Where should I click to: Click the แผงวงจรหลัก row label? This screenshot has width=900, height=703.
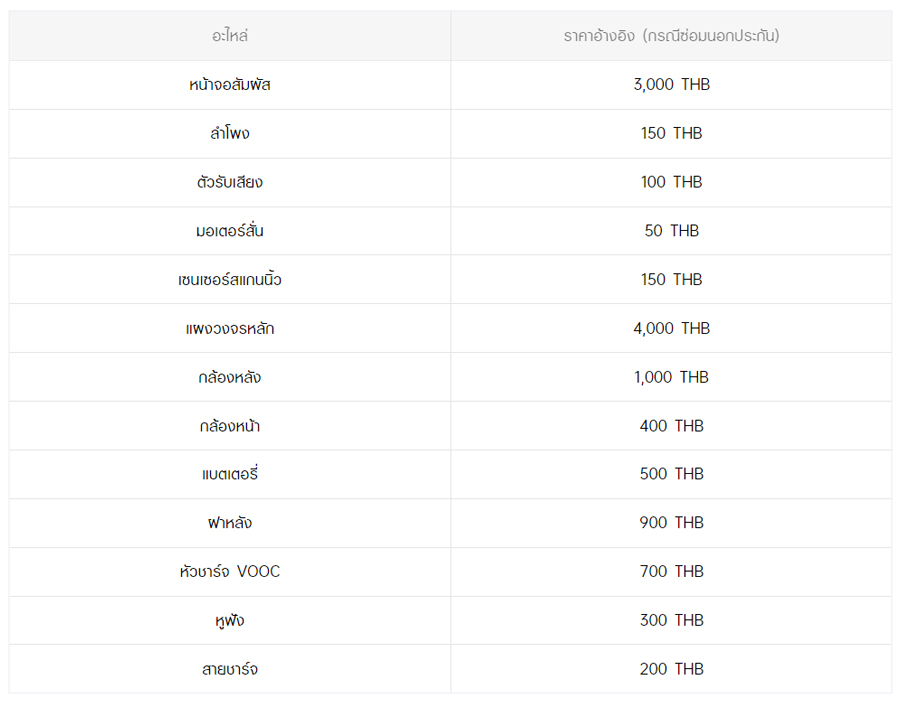[230, 328]
